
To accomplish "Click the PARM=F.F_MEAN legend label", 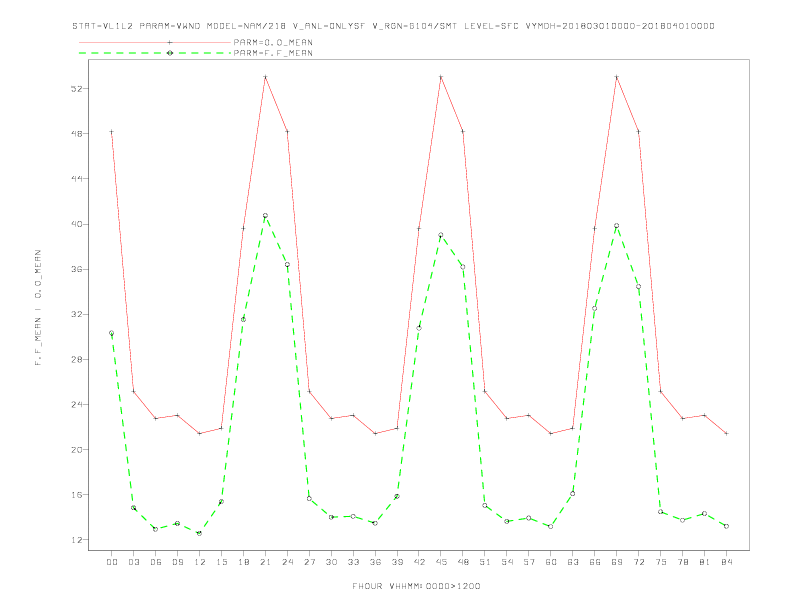I will (273, 53).
